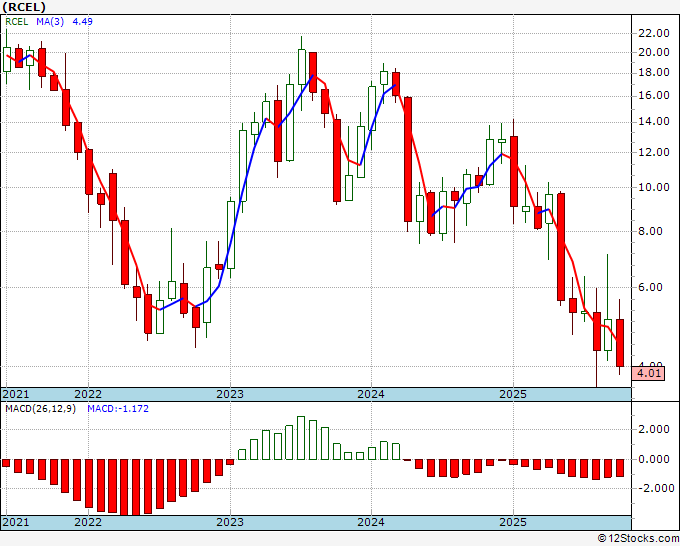
Task: Click the 2023 label on MACD panel axis
Action: pos(230,522)
